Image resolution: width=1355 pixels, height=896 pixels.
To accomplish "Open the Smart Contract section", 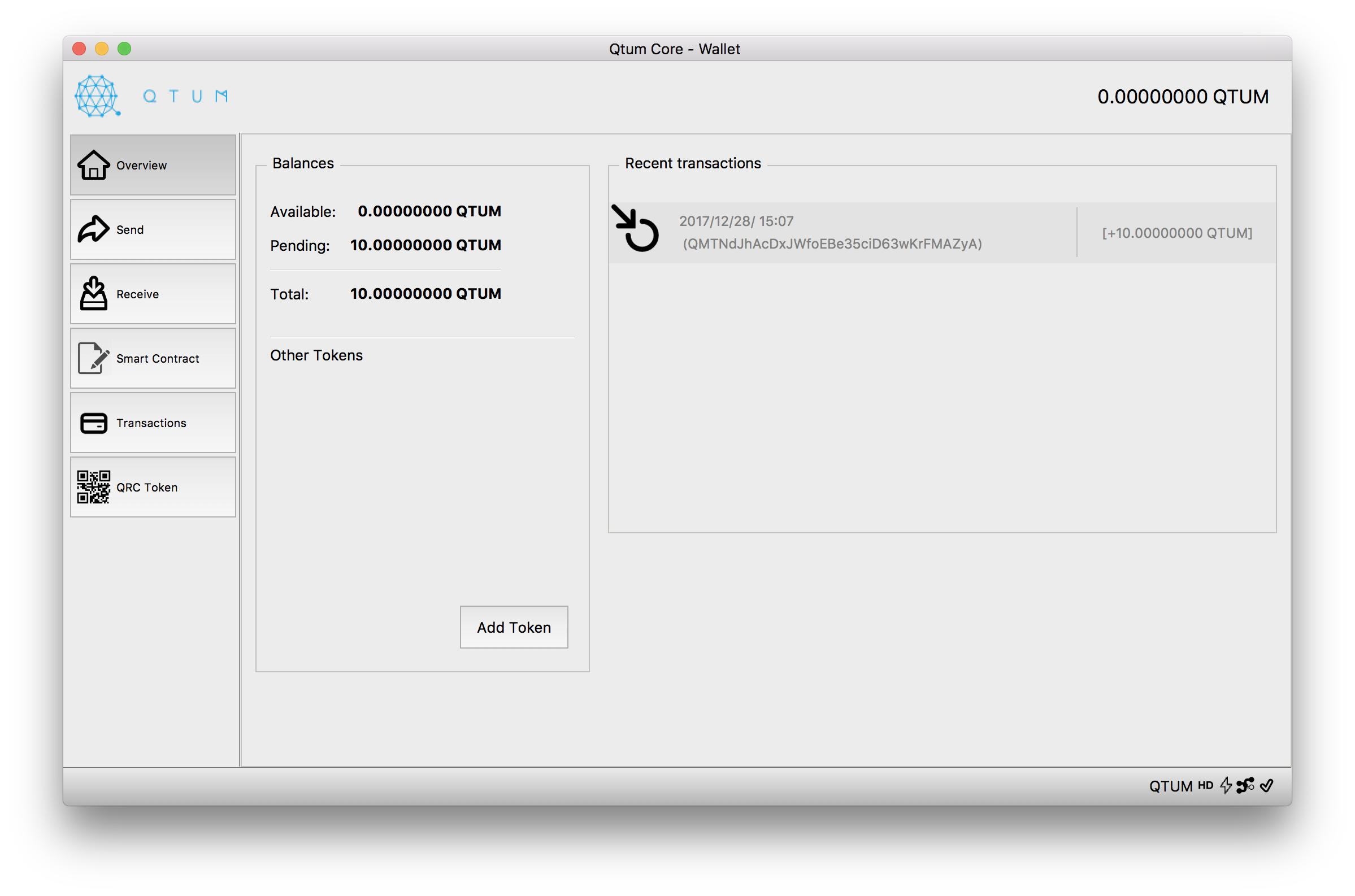I will [153, 359].
